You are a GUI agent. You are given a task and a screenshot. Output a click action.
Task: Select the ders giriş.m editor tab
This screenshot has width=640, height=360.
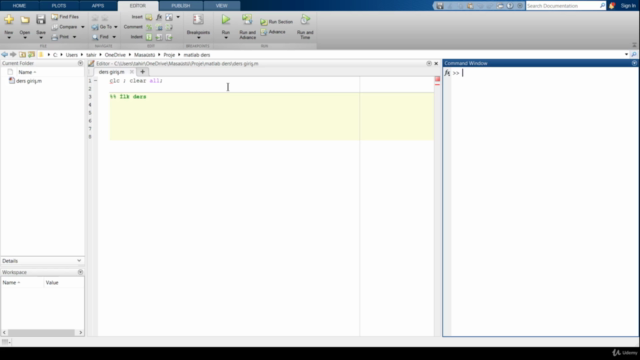111,72
